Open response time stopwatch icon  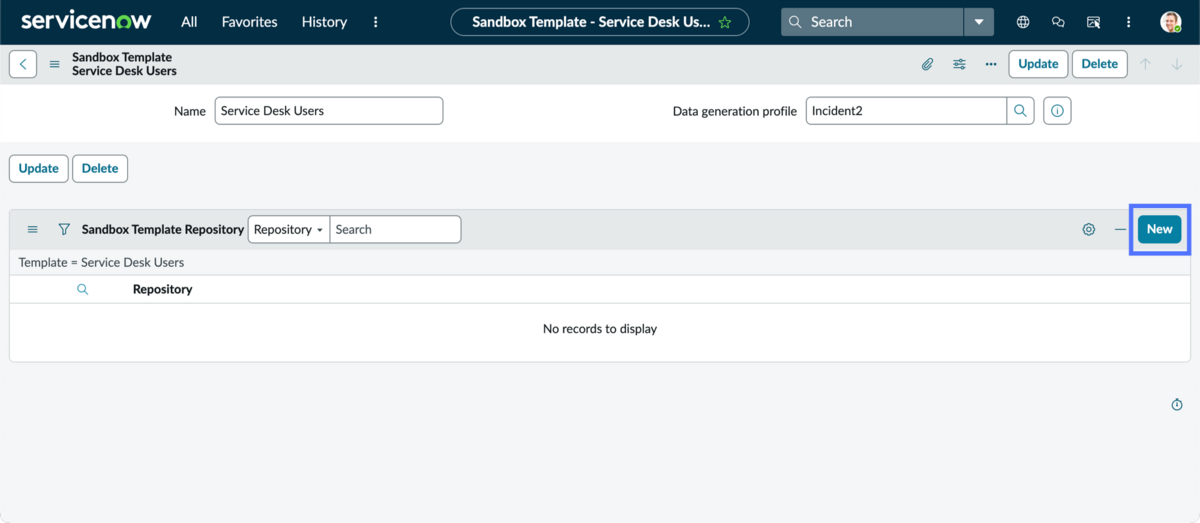tap(1177, 404)
